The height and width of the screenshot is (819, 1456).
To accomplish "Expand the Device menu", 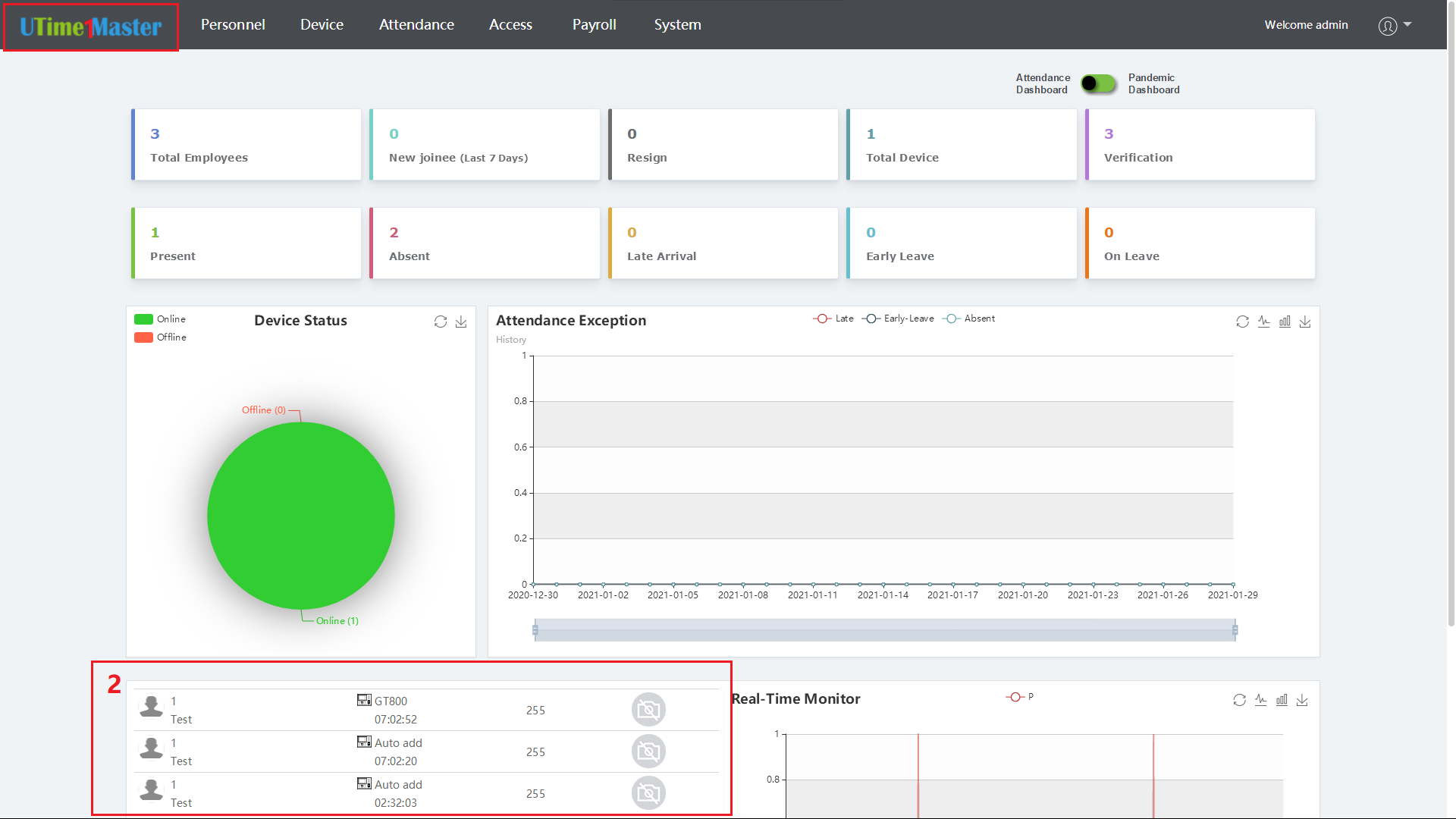I will (x=322, y=24).
